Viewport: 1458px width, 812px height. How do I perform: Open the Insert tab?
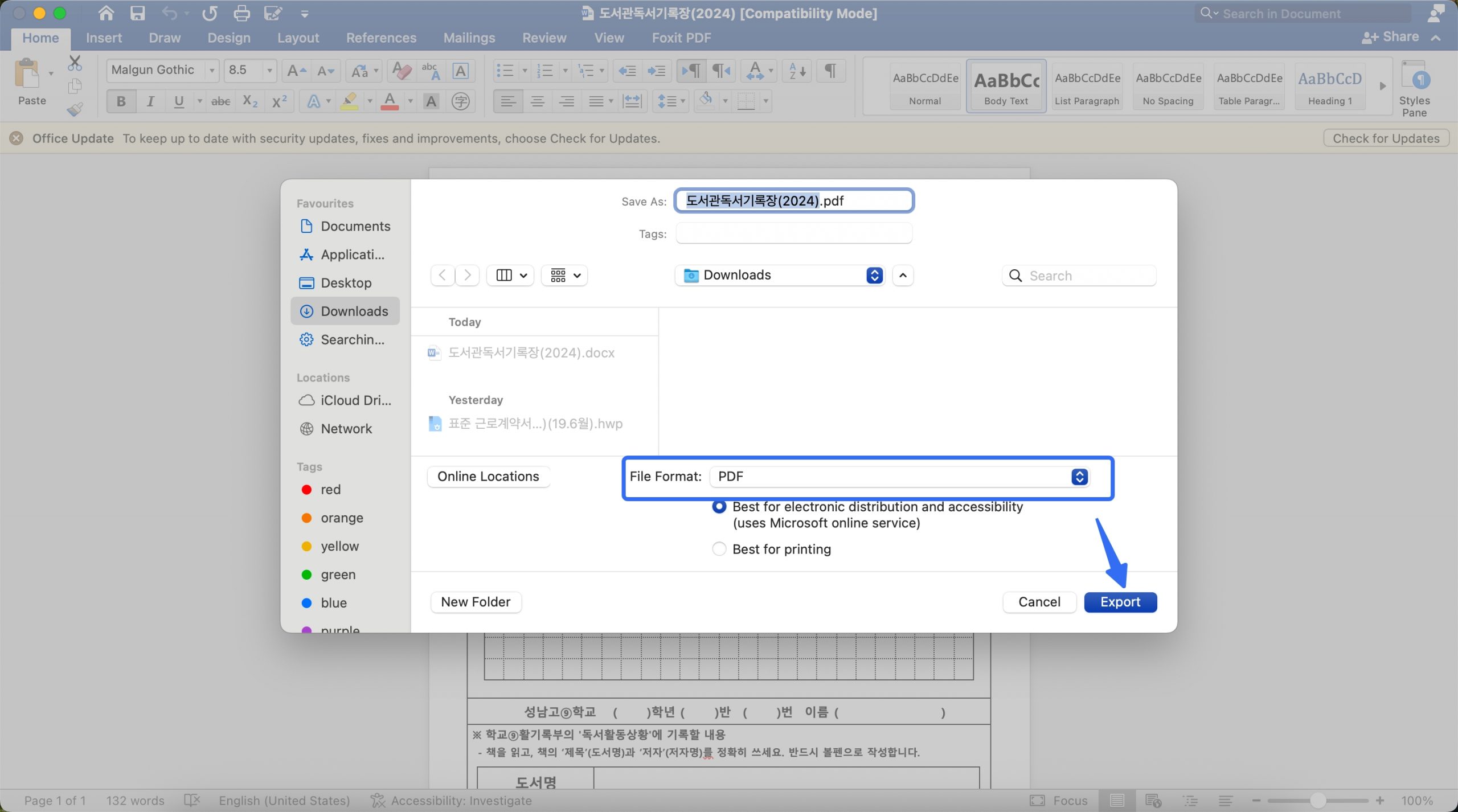click(104, 38)
